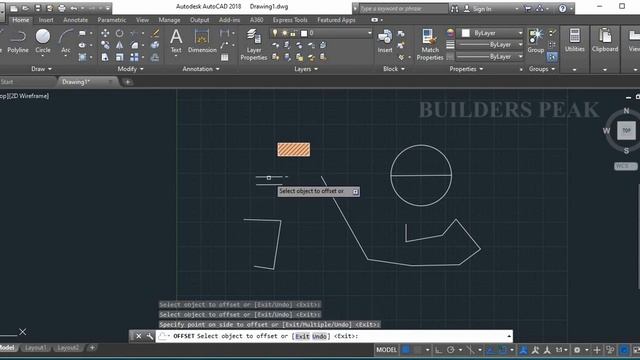The height and width of the screenshot is (360, 640).
Task: Expand the Draw panel dropdown
Action: (x=42, y=69)
